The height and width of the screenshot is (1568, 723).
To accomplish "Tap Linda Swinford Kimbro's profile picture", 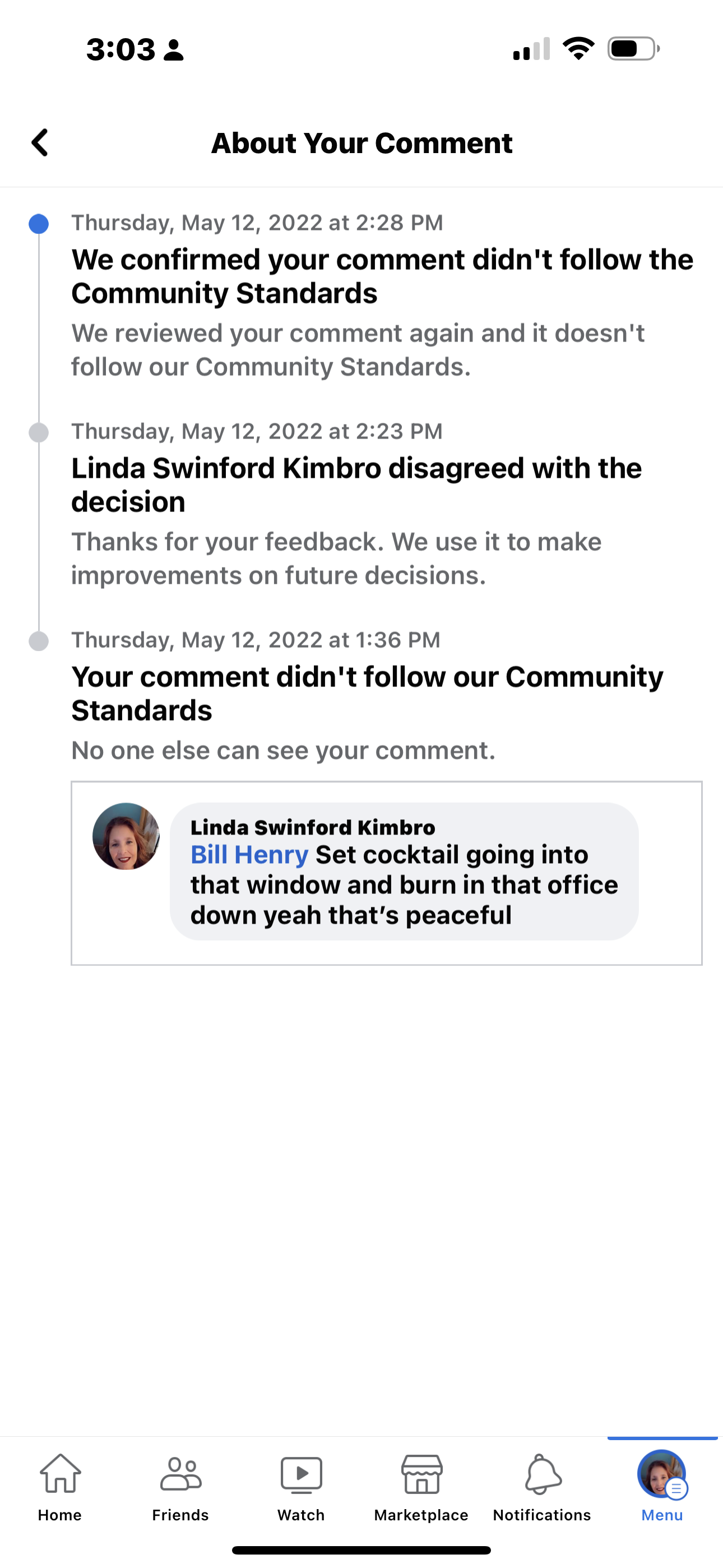I will tap(126, 837).
